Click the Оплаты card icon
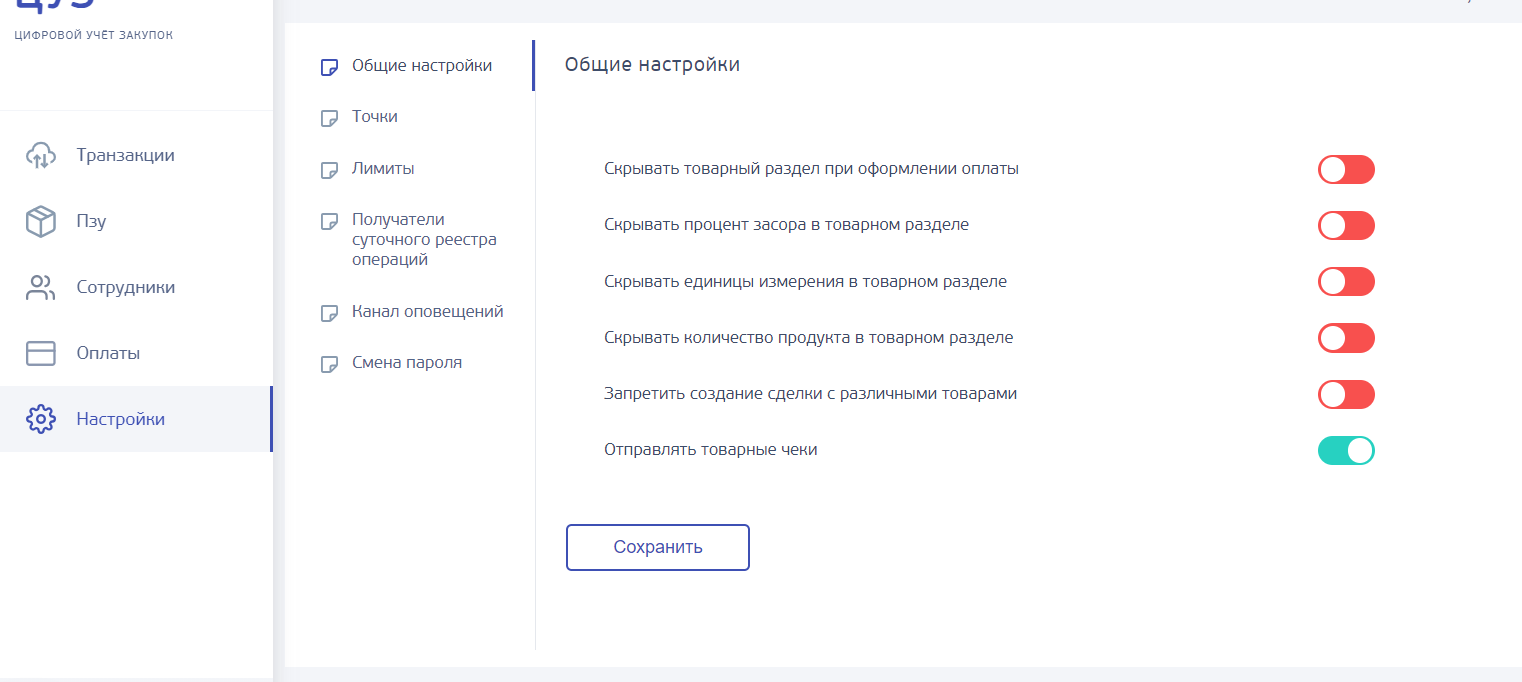Viewport: 1522px width, 682px height. pos(40,354)
